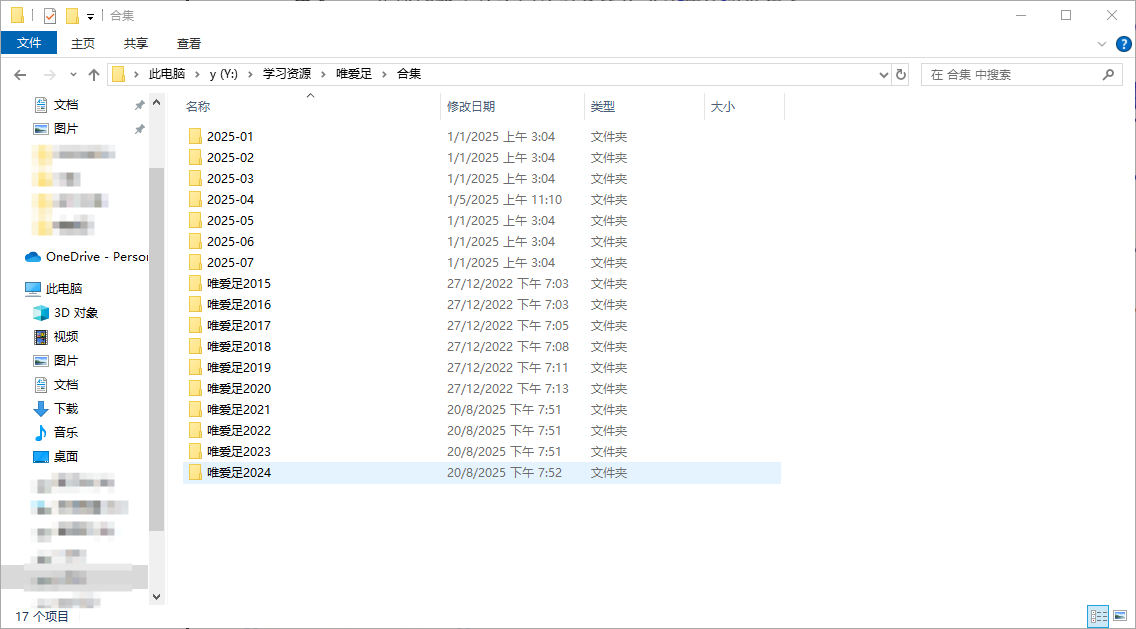Click the 2025-04 folder icon
Viewport: 1136px width, 629px height.
click(x=196, y=200)
